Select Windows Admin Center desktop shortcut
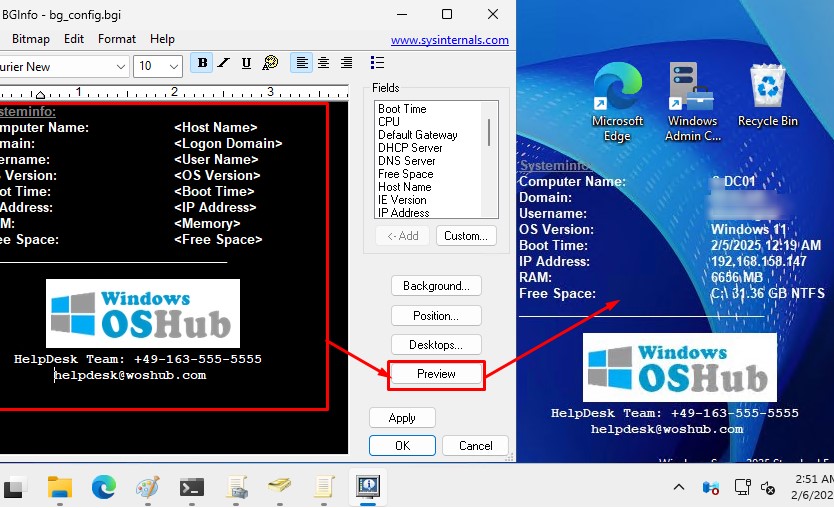This screenshot has height=508, width=834. [693, 102]
